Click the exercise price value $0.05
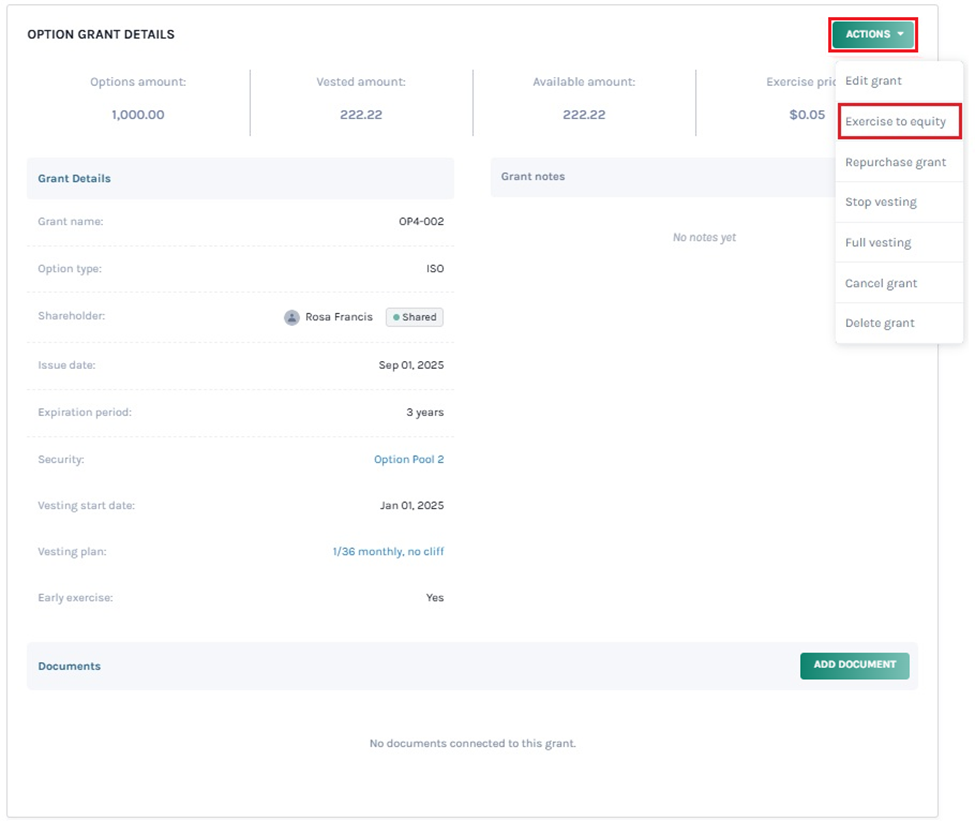The width and height of the screenshot is (975, 821). tap(806, 115)
